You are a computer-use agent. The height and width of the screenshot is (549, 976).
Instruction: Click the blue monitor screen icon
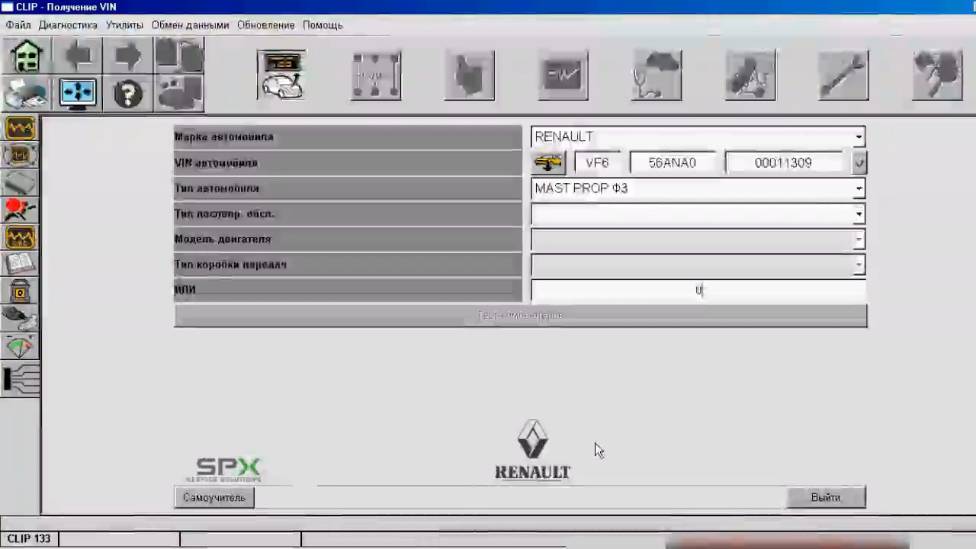[77, 93]
